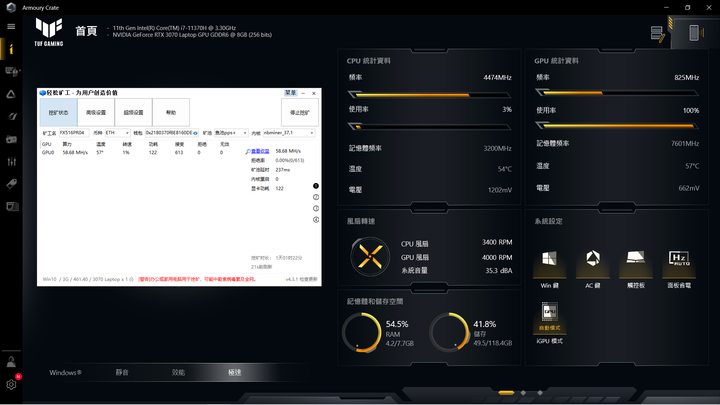This screenshot has height=405, width=720.
Task: Select the turbo (極速) mode
Action: (235, 372)
